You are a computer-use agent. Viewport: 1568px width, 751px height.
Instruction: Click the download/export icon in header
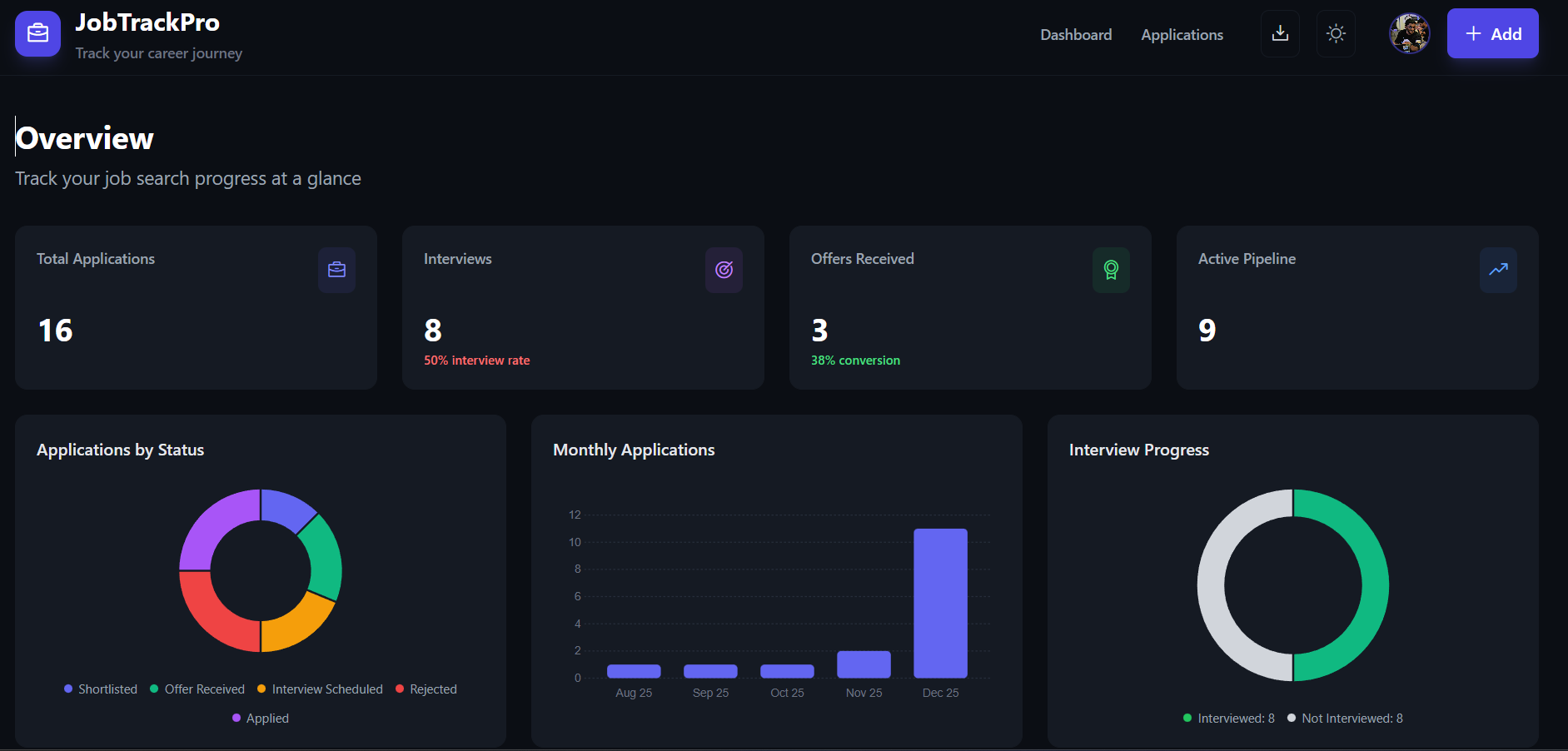pos(1280,33)
